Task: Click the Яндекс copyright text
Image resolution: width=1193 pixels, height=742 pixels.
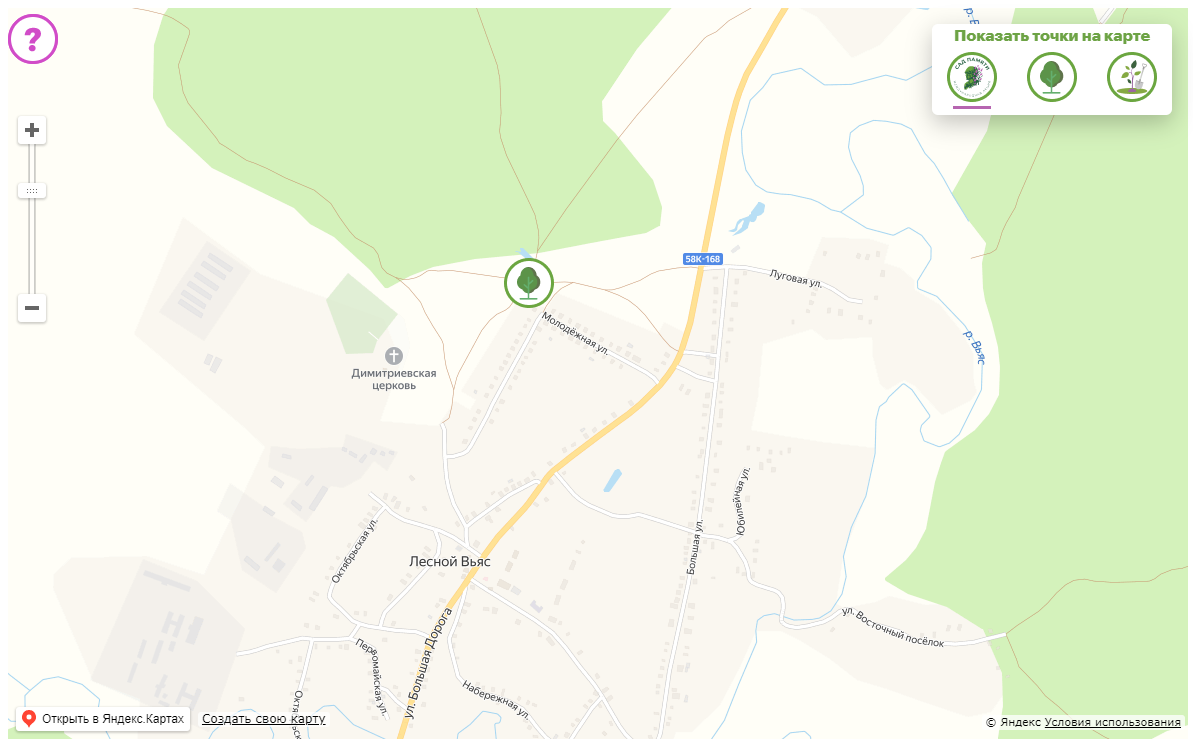Action: (x=1013, y=722)
